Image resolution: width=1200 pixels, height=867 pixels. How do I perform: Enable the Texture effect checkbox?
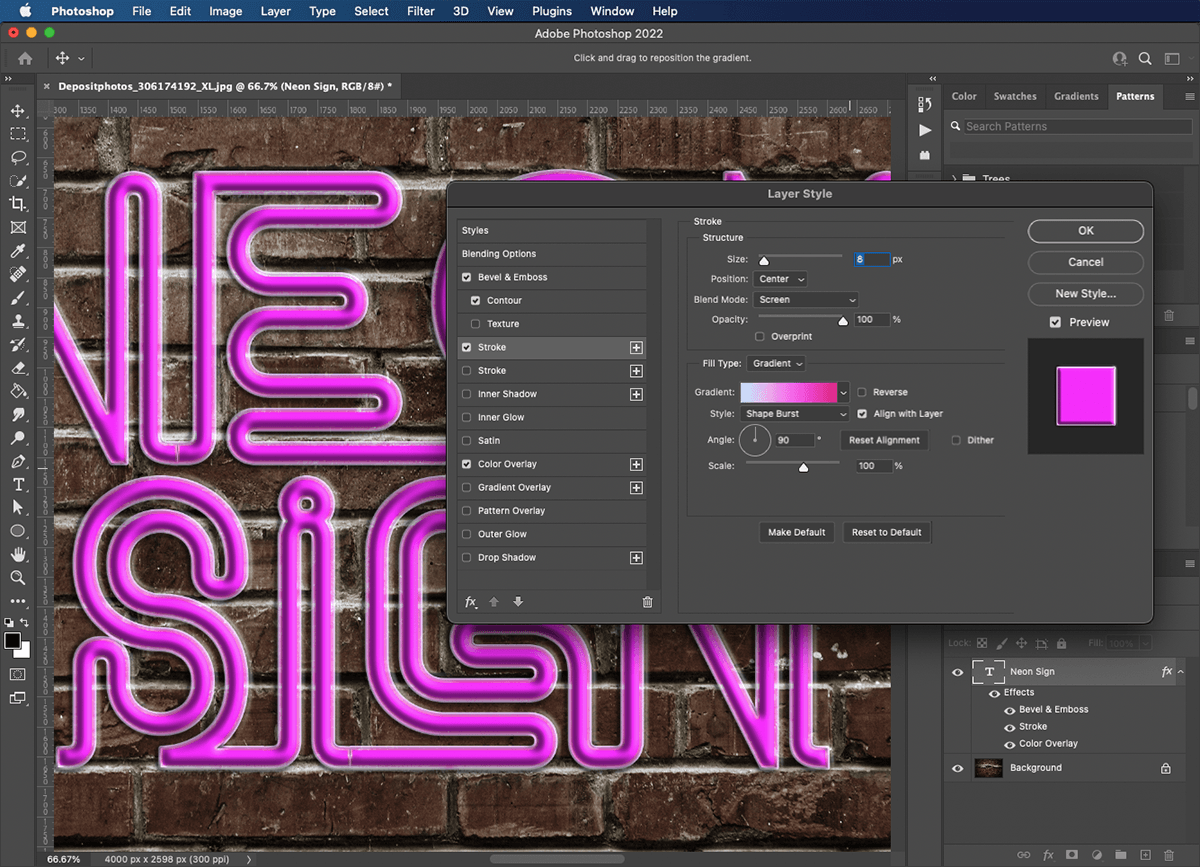pyautogui.click(x=475, y=323)
